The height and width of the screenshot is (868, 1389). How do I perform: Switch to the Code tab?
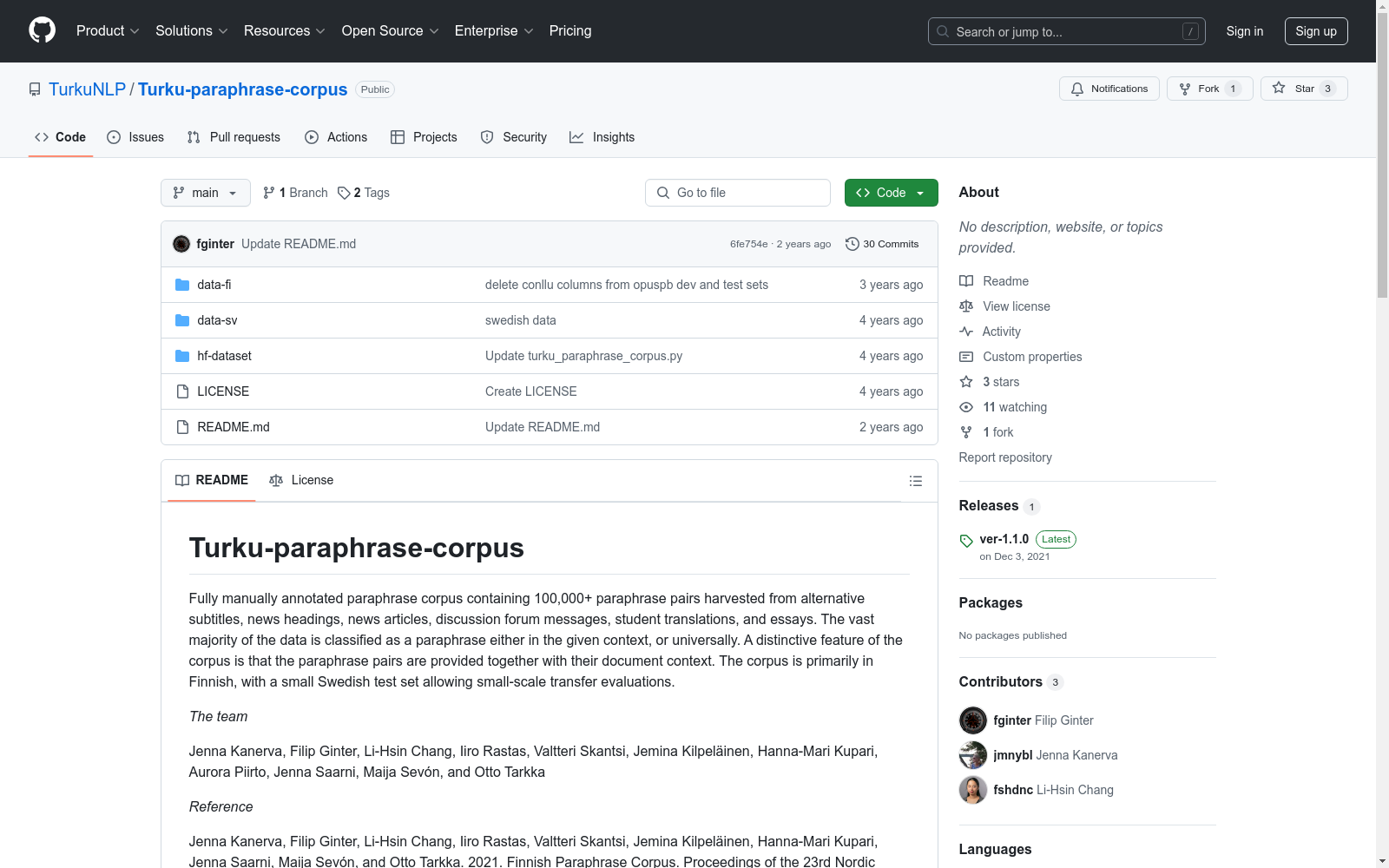click(61, 137)
